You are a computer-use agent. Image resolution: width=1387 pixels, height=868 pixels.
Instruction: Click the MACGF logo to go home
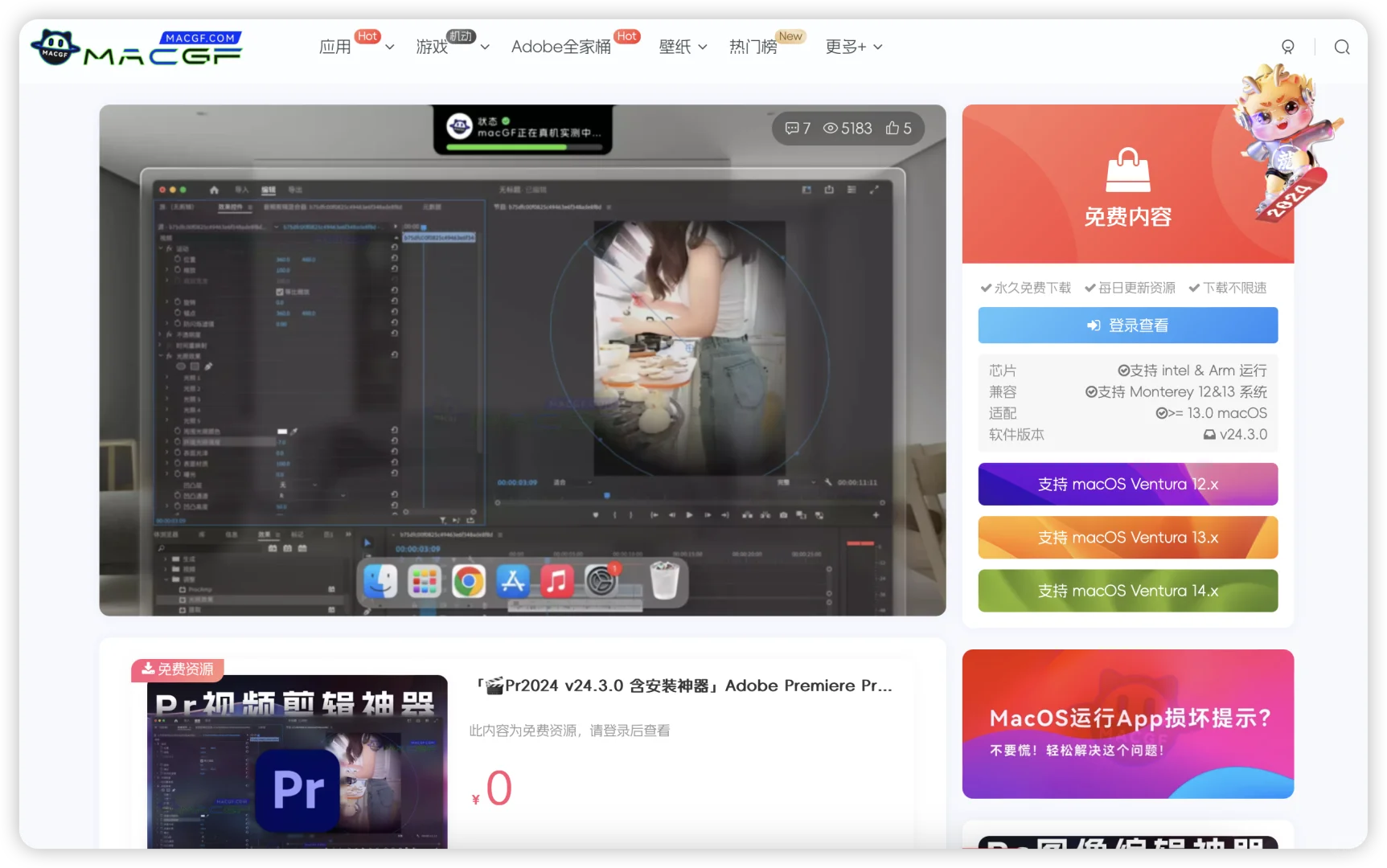click(135, 48)
